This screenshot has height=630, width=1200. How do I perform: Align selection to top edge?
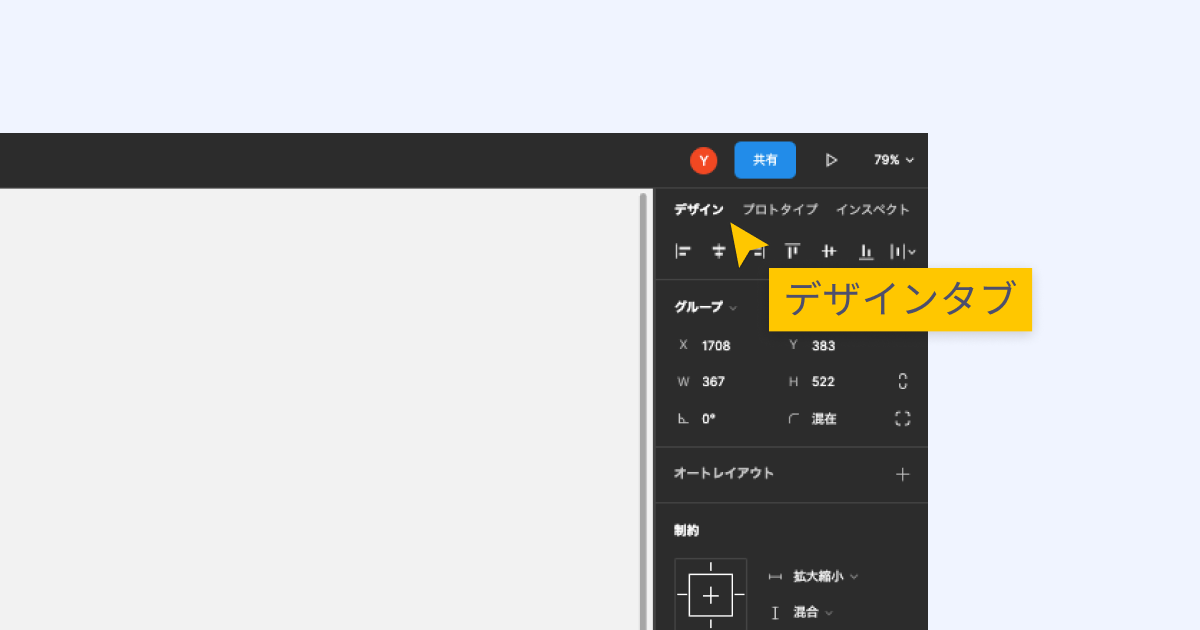click(792, 252)
